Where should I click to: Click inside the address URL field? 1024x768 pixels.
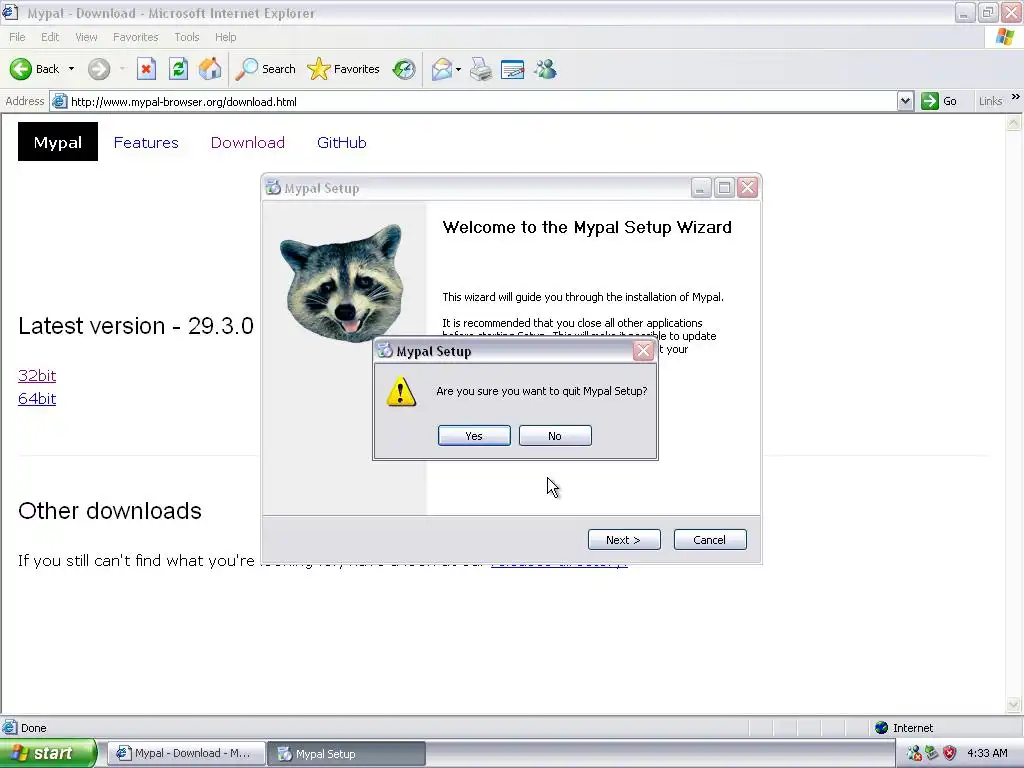click(482, 101)
